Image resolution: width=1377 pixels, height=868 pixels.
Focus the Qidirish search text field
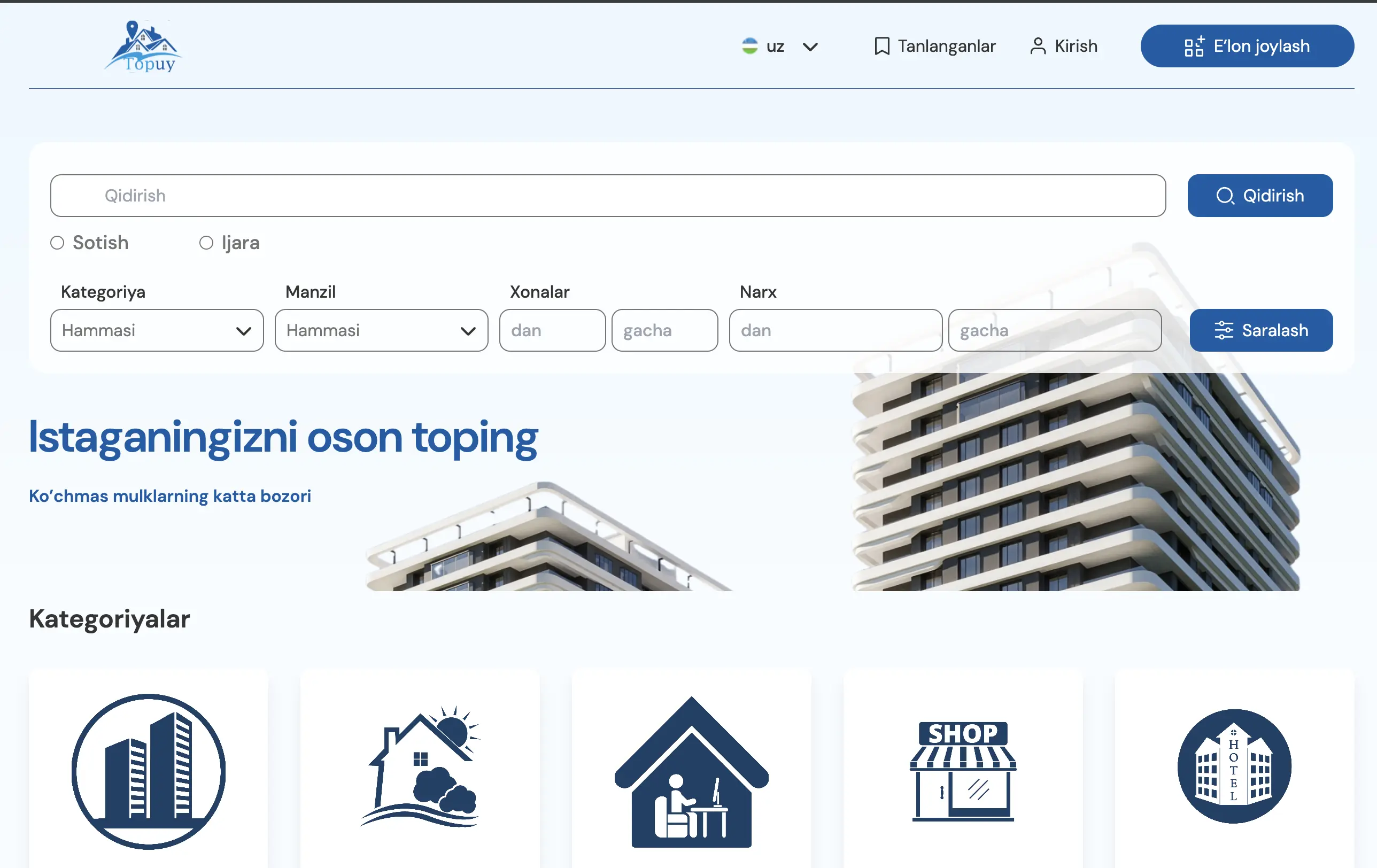pyautogui.click(x=607, y=196)
